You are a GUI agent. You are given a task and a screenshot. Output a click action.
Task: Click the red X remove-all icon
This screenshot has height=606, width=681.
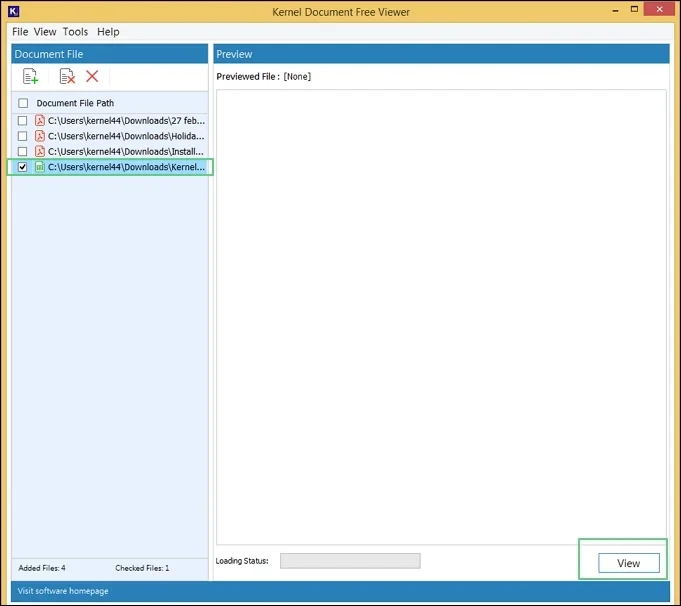tap(92, 76)
